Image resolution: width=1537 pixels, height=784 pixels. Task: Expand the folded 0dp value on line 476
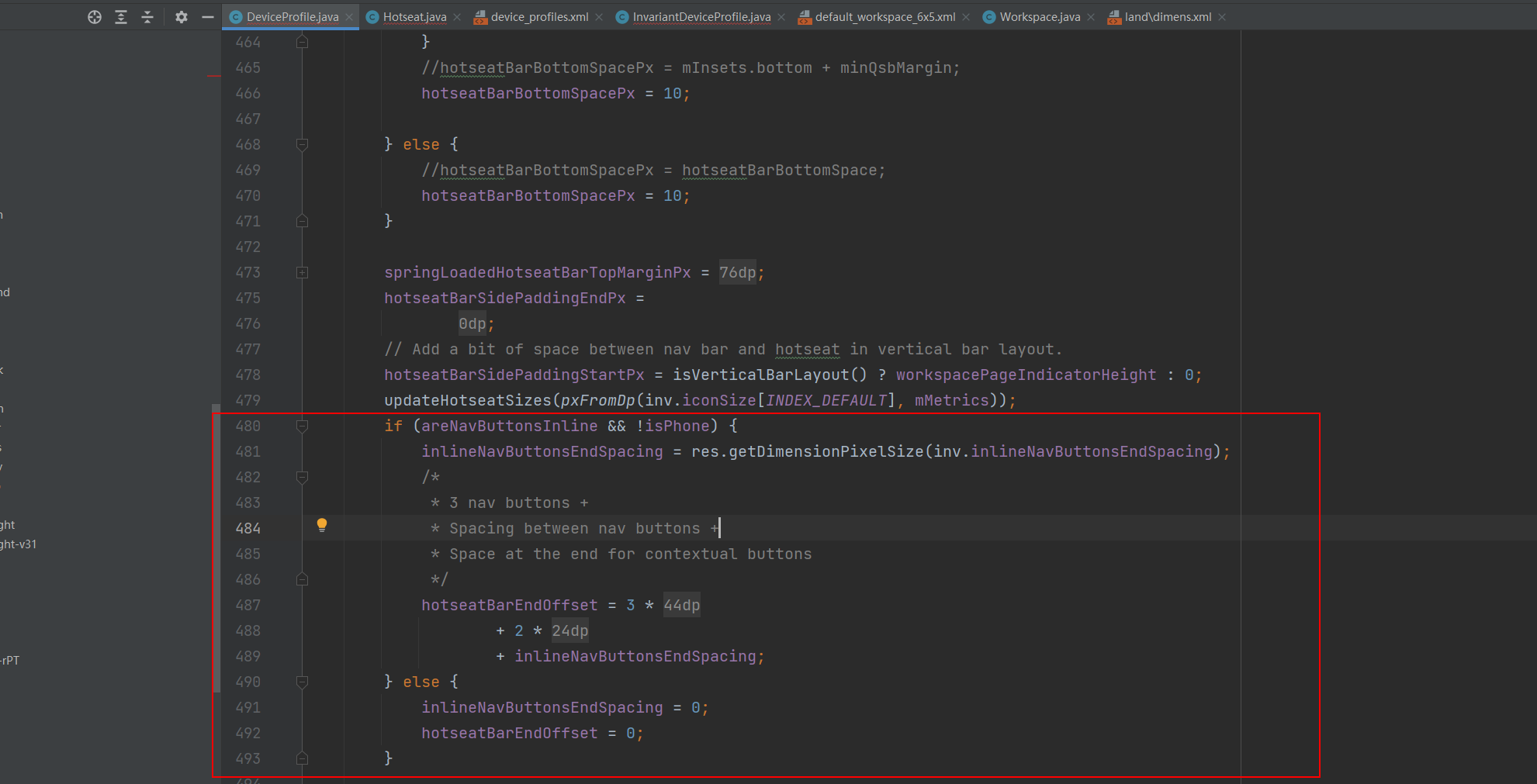coord(473,323)
